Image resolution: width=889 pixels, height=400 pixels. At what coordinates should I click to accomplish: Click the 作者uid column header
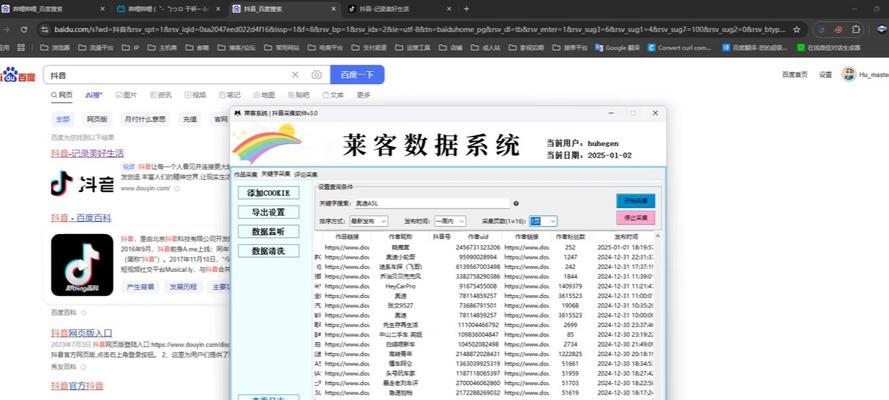(478, 236)
